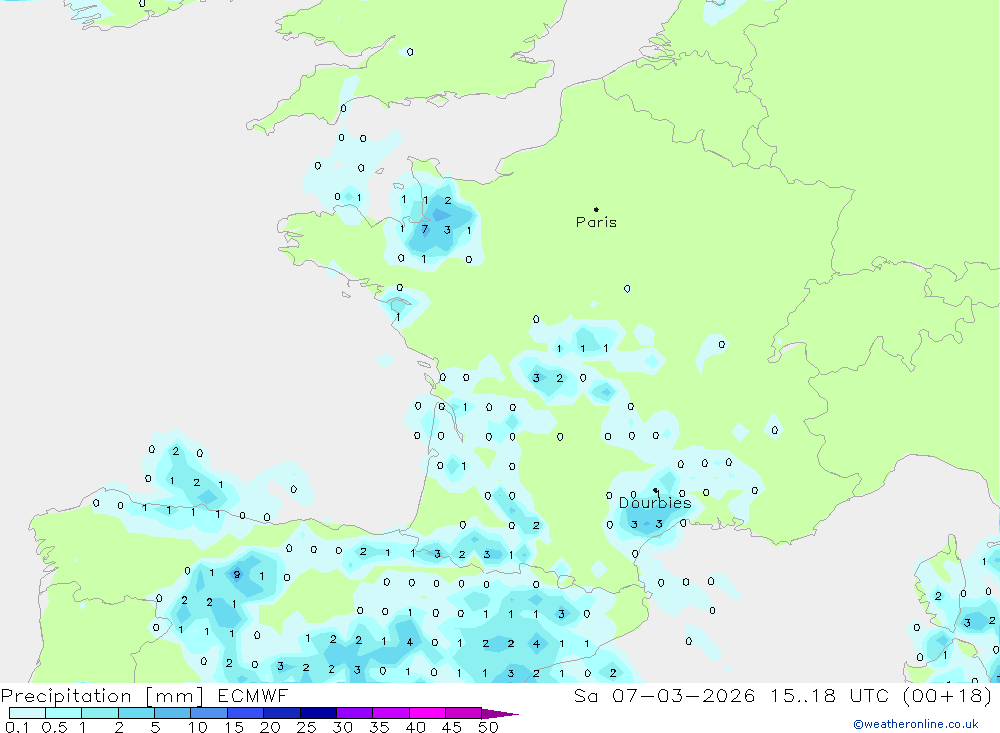
Task: Pick the 10–15 mm legend swatch
Action: [209, 713]
